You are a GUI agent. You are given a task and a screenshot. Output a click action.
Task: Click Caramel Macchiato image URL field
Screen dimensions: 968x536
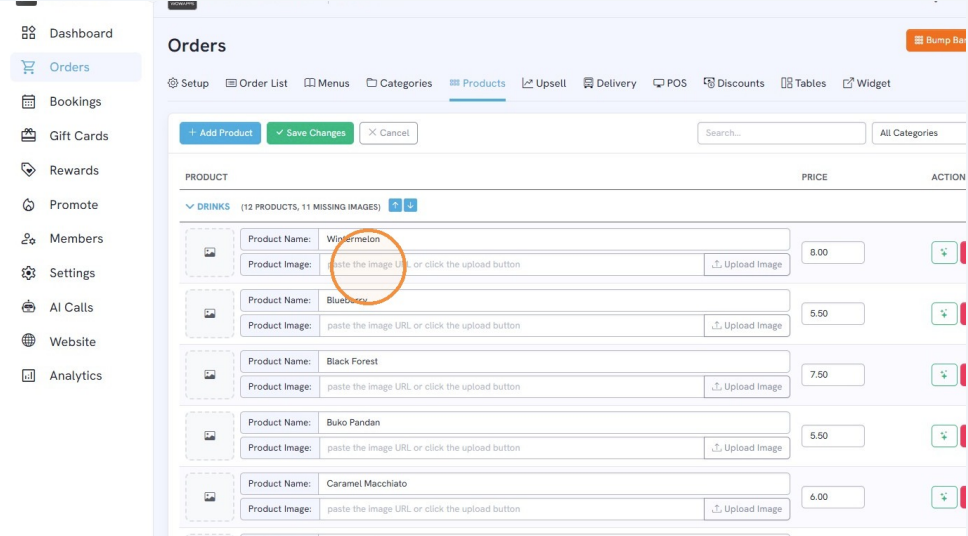pos(511,509)
